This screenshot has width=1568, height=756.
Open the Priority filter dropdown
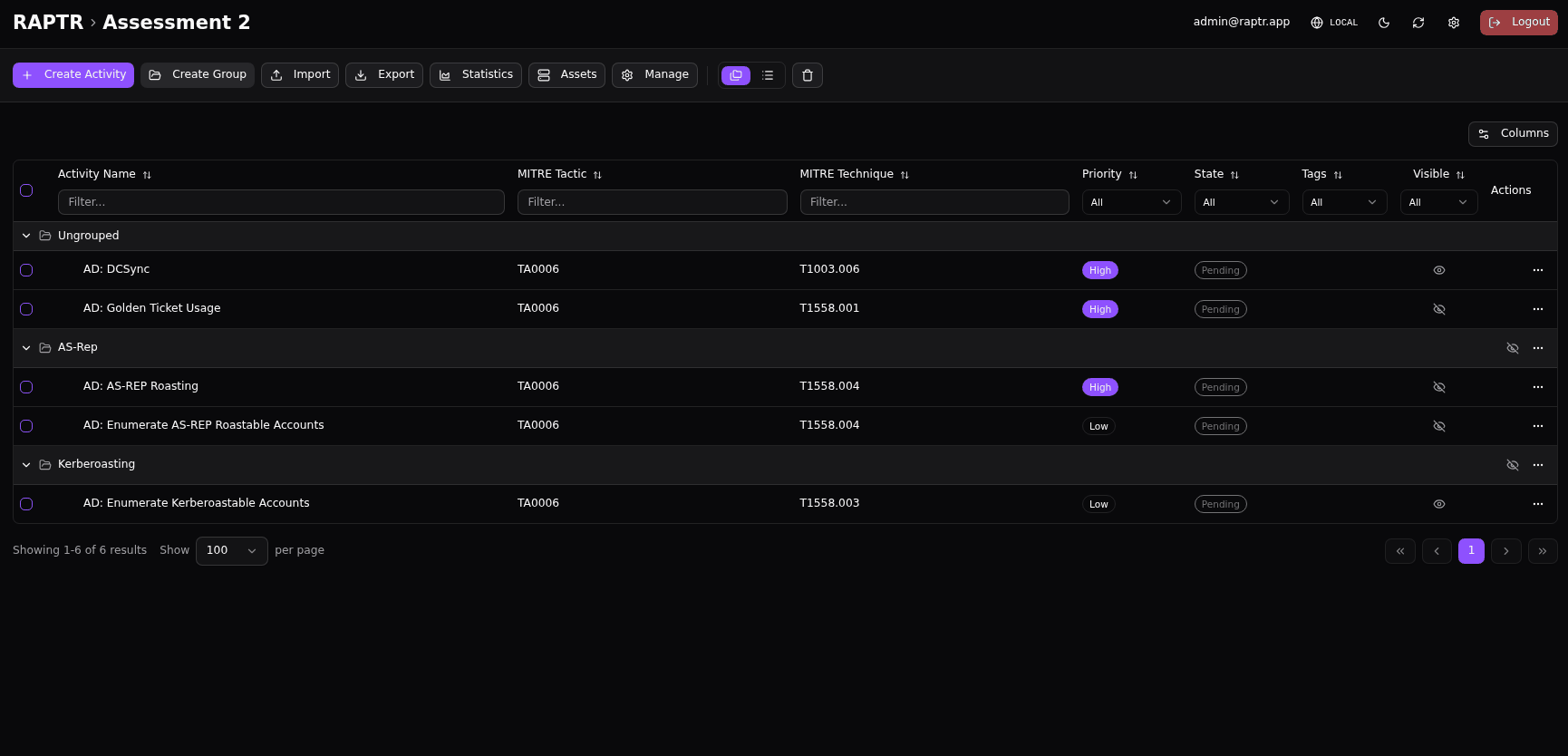click(1130, 202)
